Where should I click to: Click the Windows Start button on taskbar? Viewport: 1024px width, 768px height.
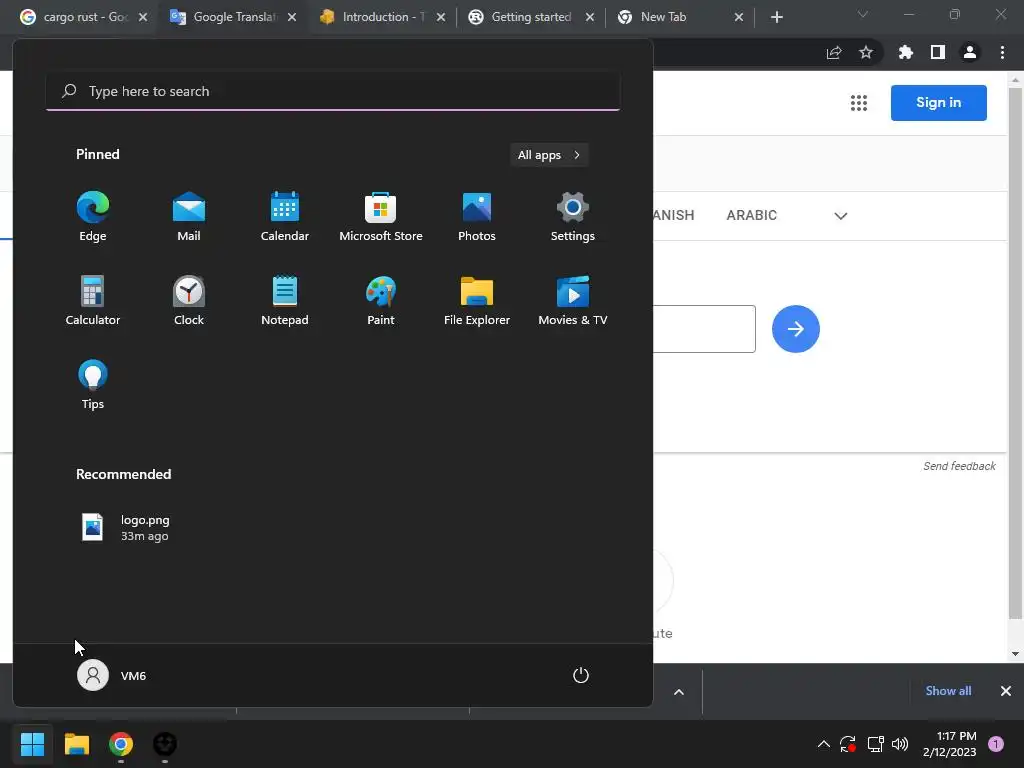tap(32, 744)
